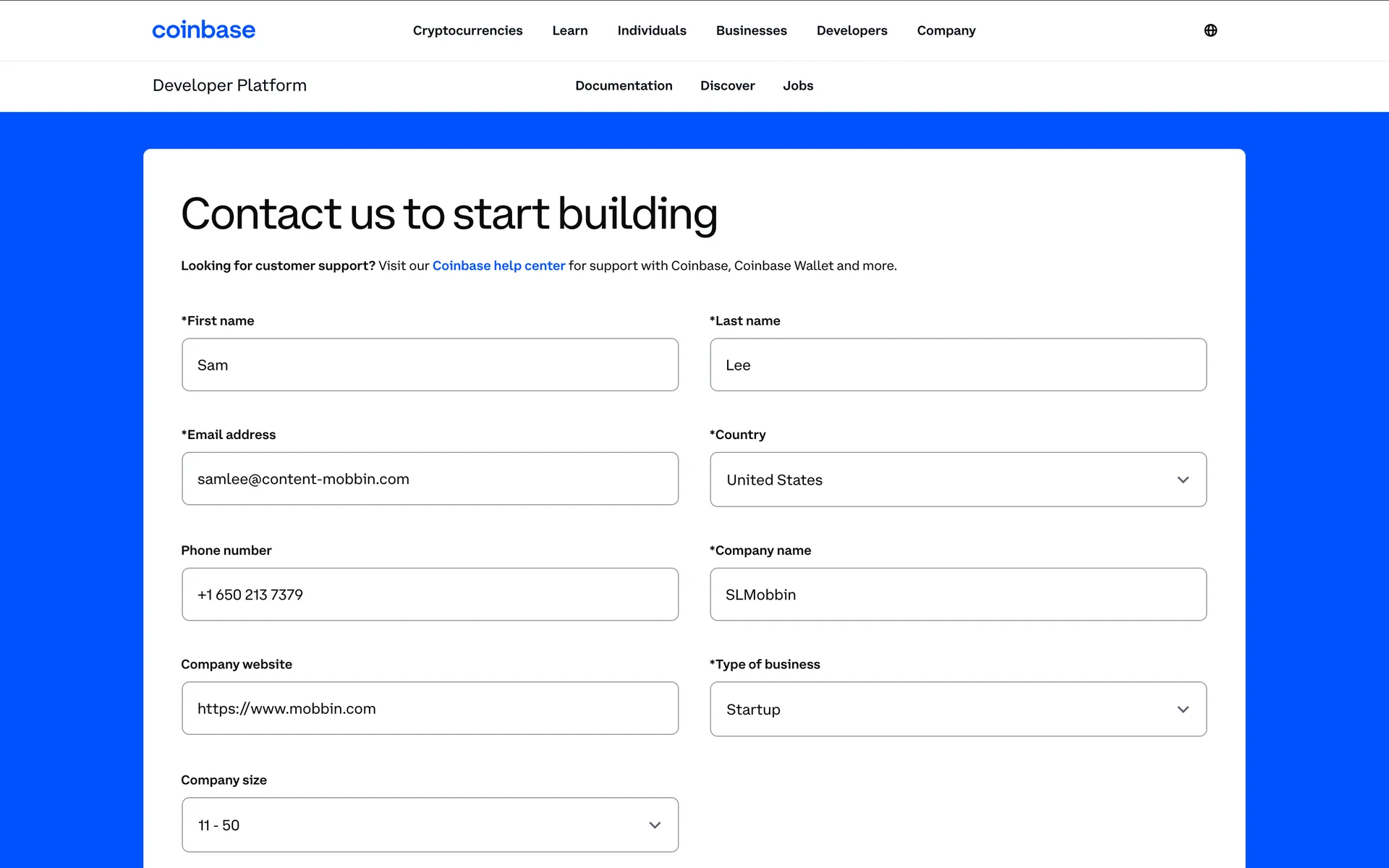Click the Coinbase logo
The width and height of the screenshot is (1389, 868).
click(203, 30)
